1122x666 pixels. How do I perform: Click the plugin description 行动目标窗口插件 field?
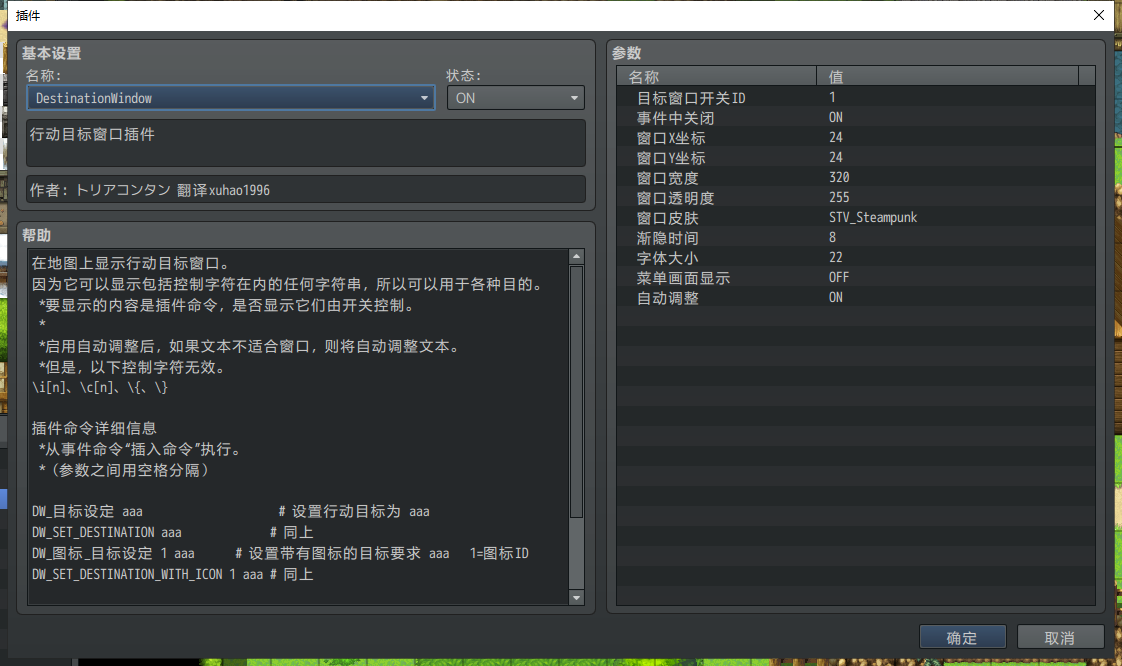click(x=306, y=143)
